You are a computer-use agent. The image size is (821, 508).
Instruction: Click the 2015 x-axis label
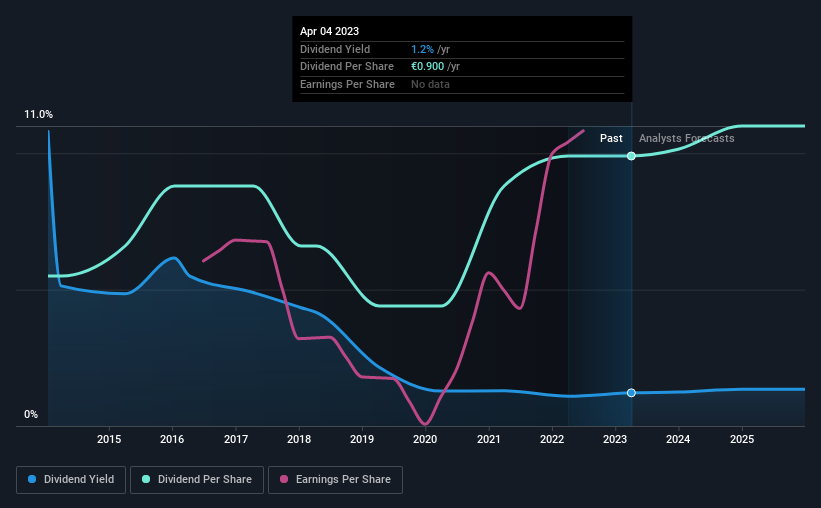109,439
